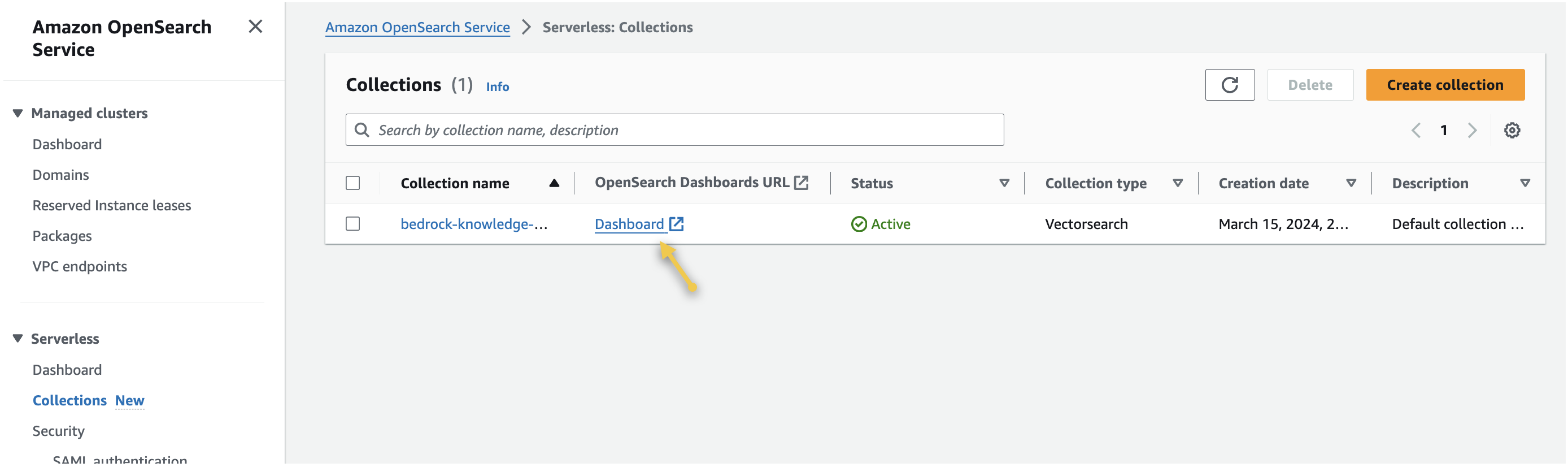Open the Dashboard URL link
Image resolution: width=1568 pixels, height=467 pixels.
(629, 224)
